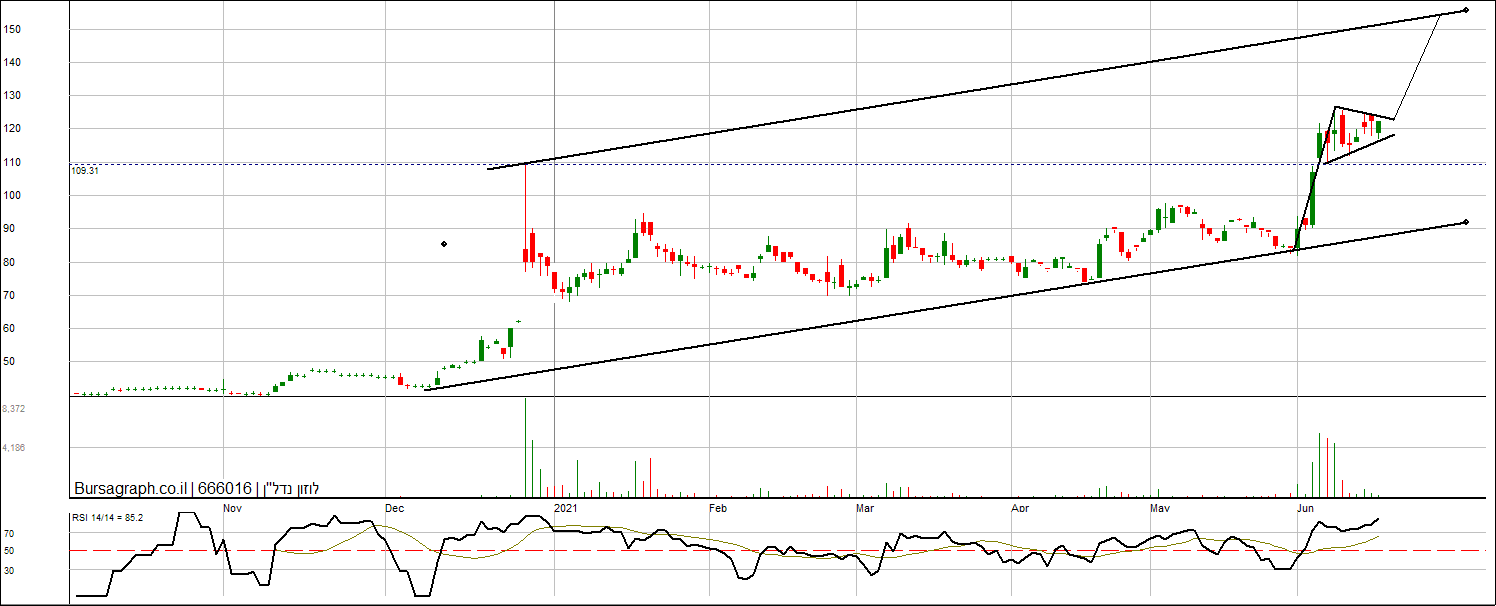Select the RSI 70 level label

8,534
